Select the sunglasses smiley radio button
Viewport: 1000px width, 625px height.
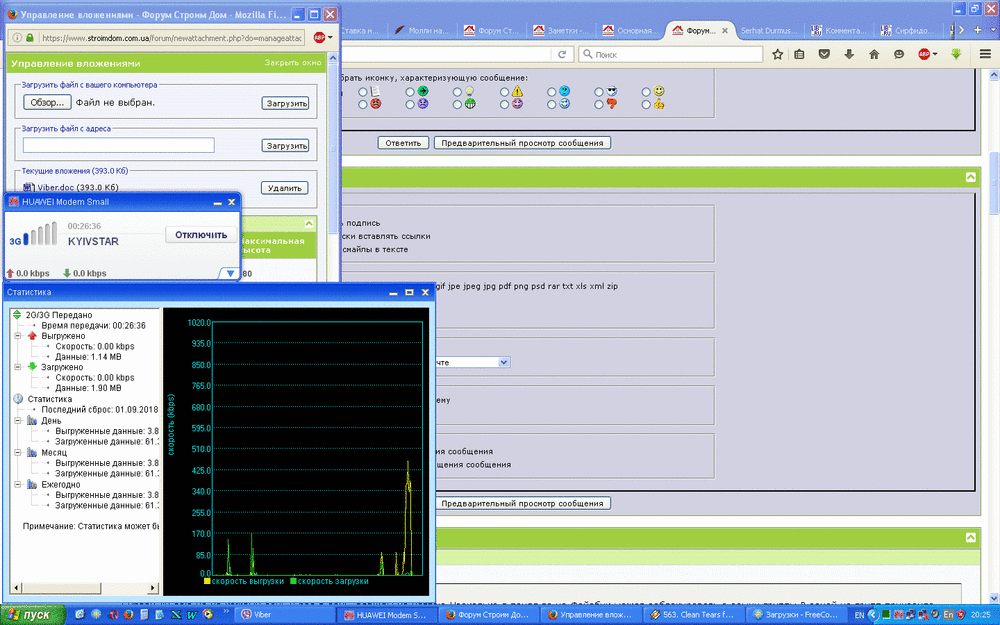(598, 92)
